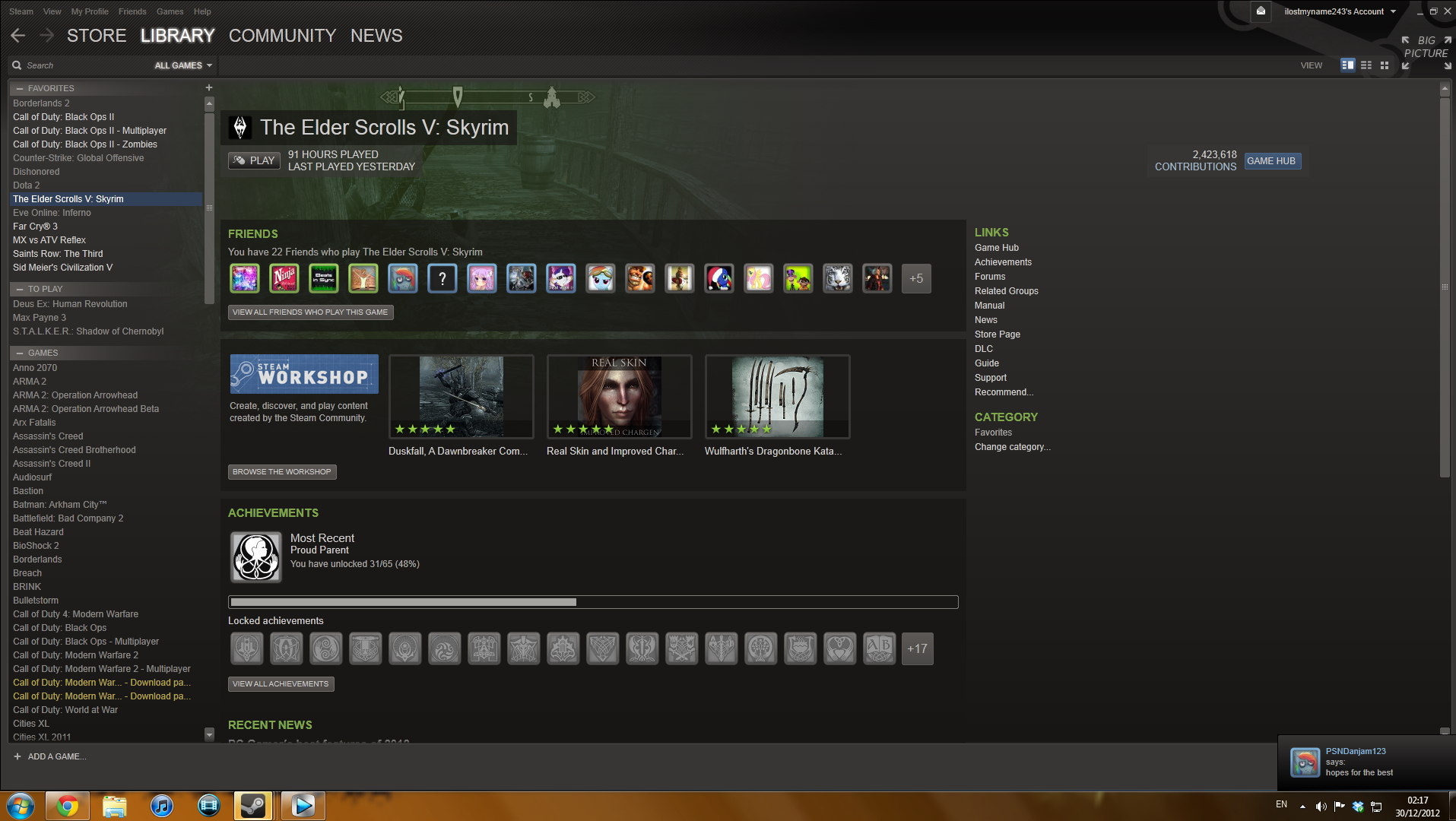Click the Dropbox tray icon

[x=1358, y=807]
